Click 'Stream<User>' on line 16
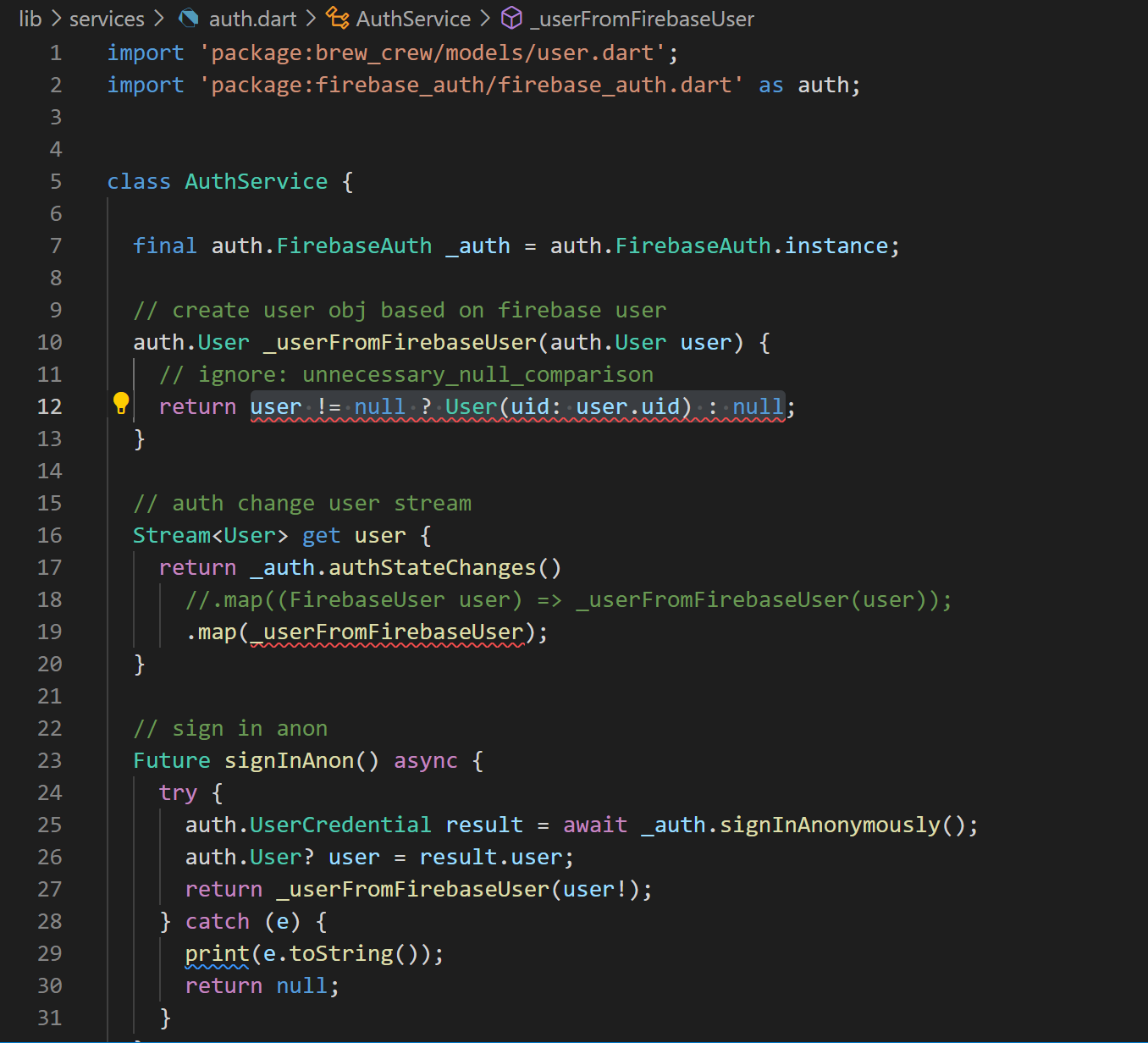The height and width of the screenshot is (1043, 1148). [211, 535]
